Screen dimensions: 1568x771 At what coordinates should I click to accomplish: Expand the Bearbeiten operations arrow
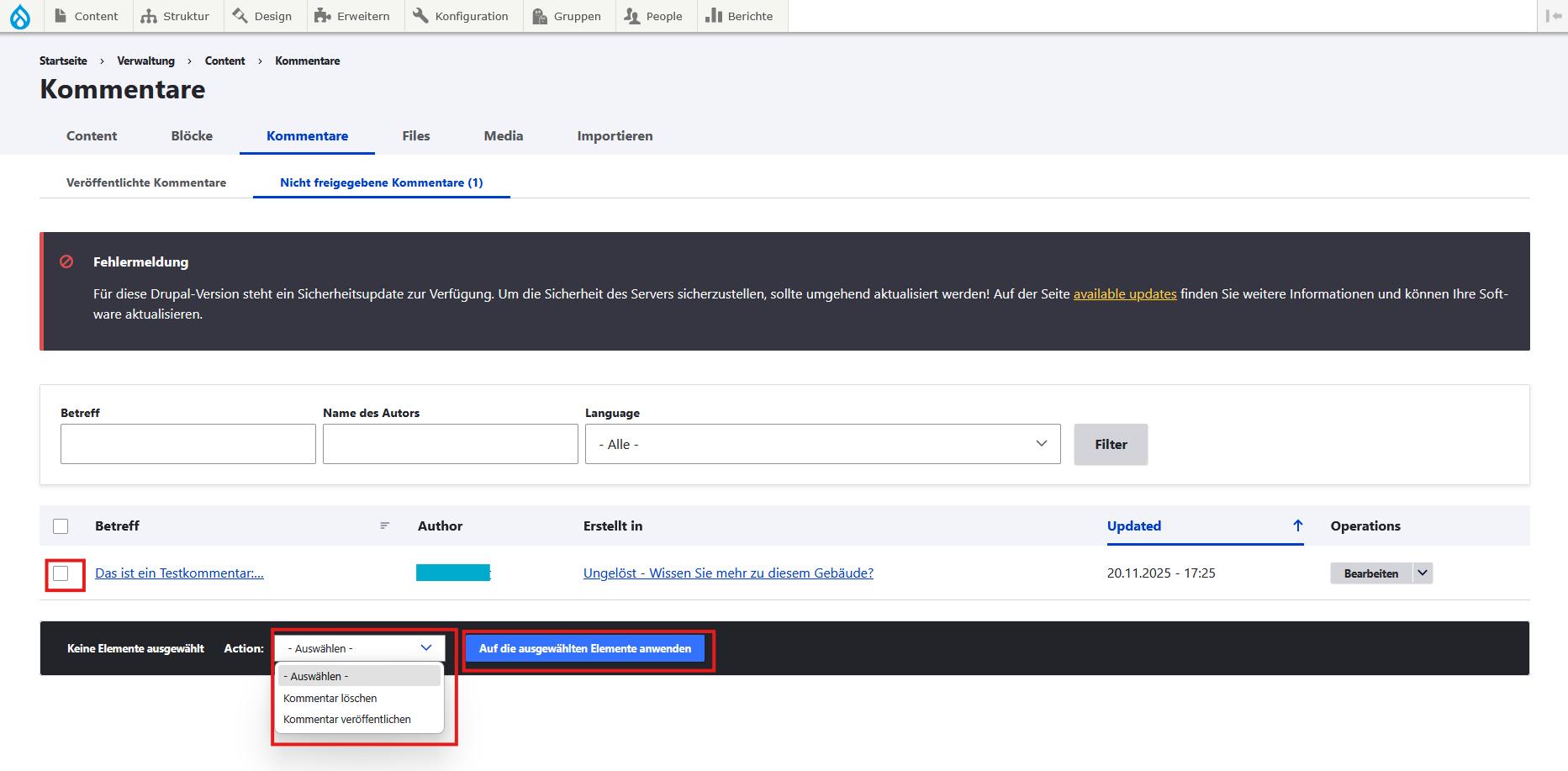[1423, 573]
